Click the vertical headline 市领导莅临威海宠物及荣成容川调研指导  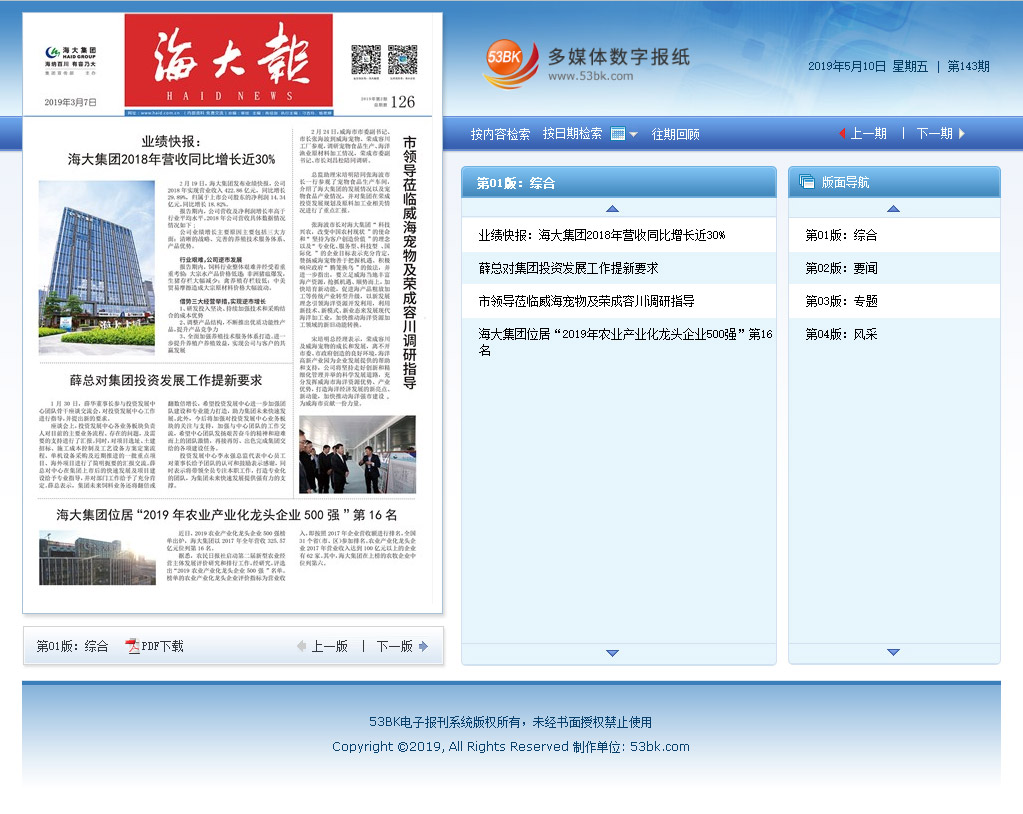click(409, 262)
